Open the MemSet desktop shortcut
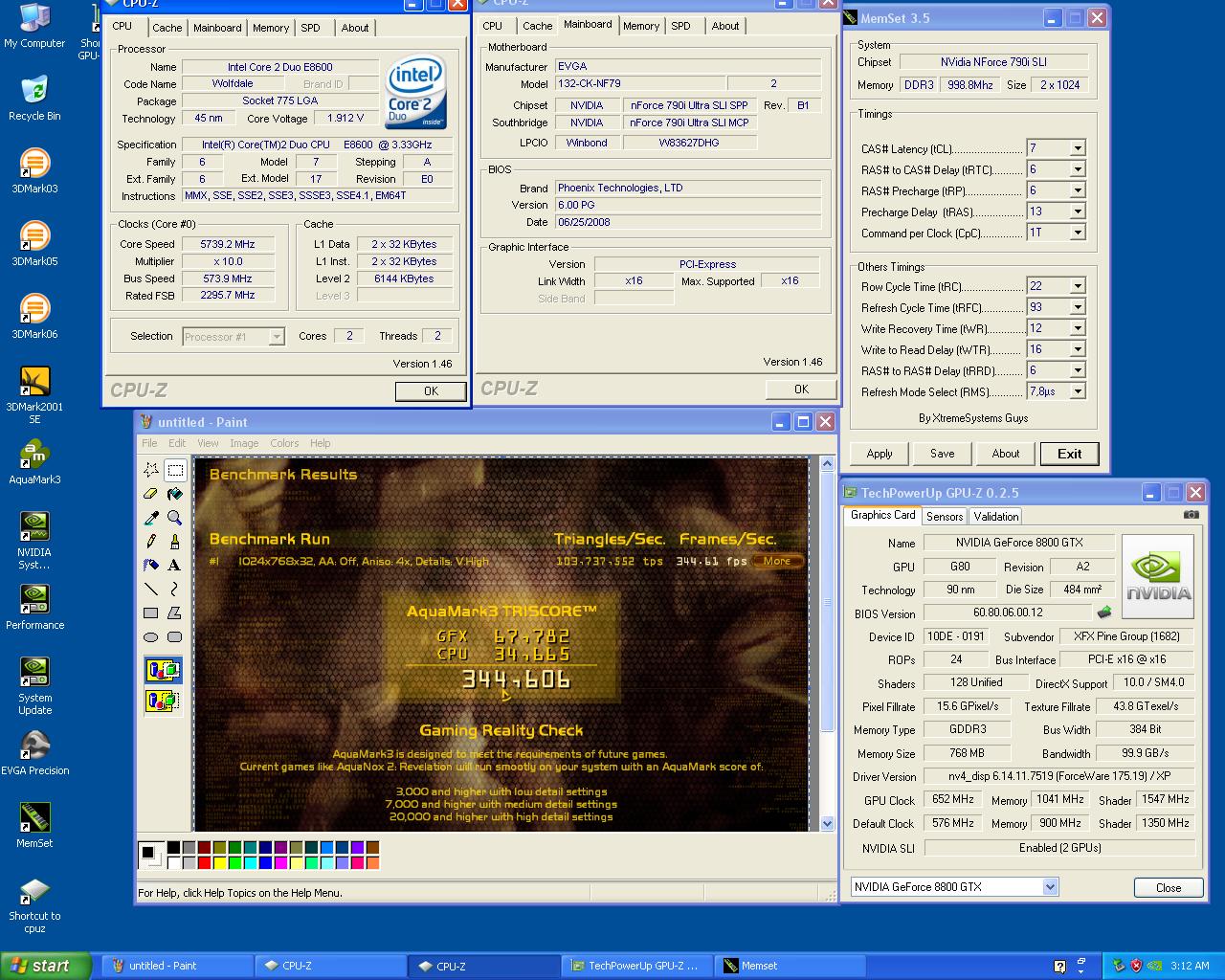1225x980 pixels. coord(34,825)
